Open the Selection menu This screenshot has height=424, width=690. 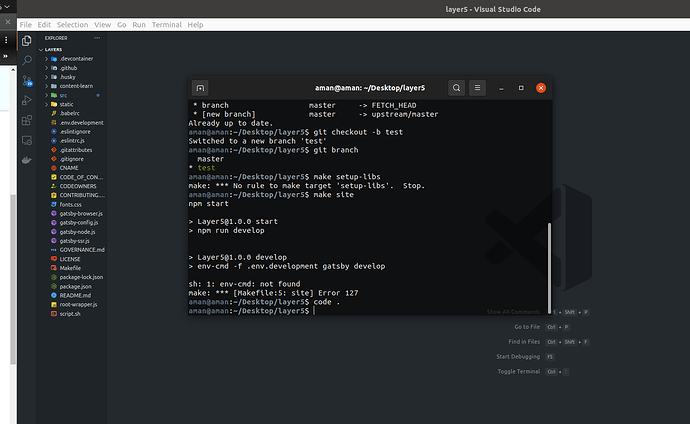pyautogui.click(x=72, y=25)
